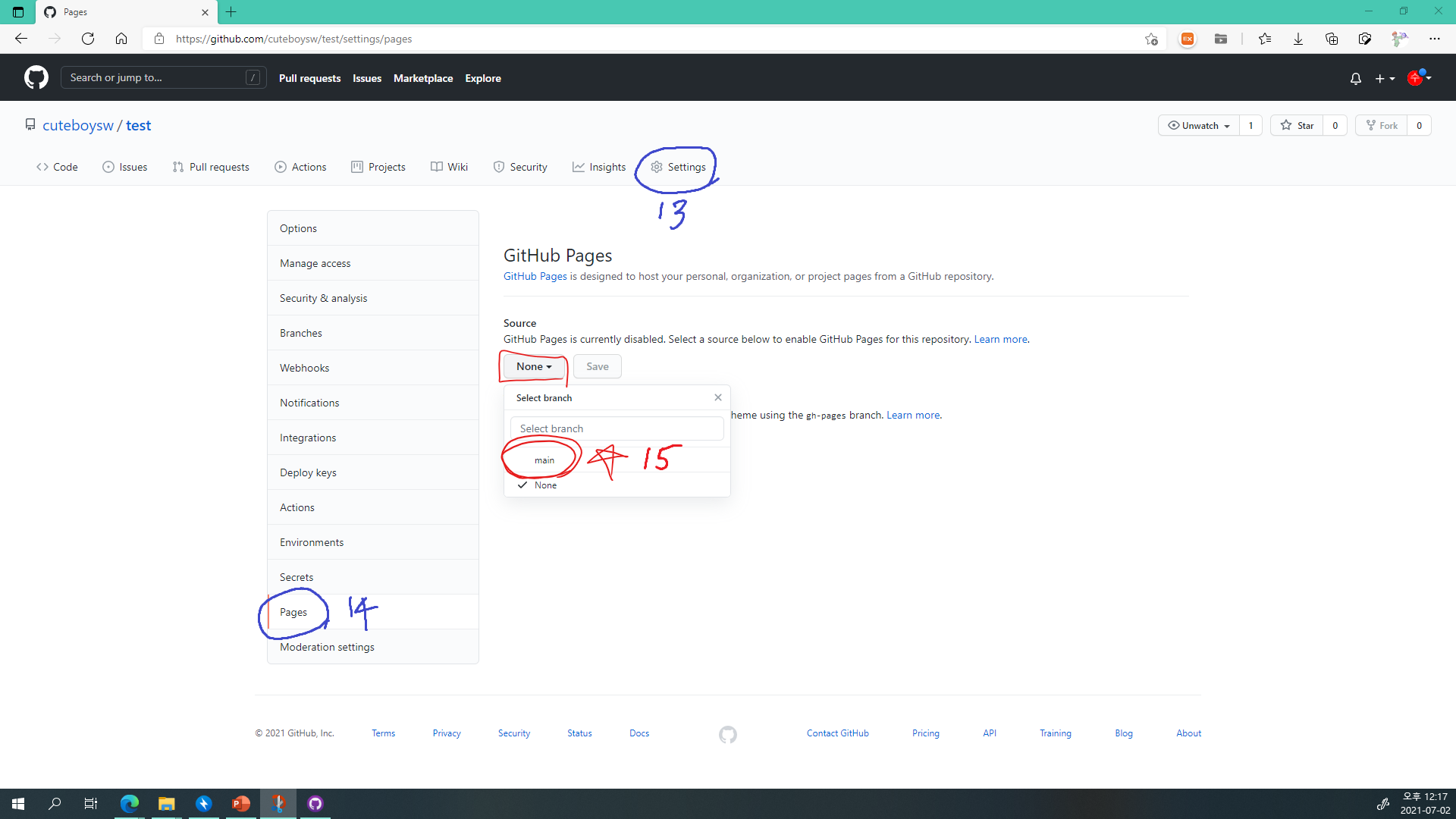
Task: Expand the plus create-new menu
Action: pos(1385,78)
